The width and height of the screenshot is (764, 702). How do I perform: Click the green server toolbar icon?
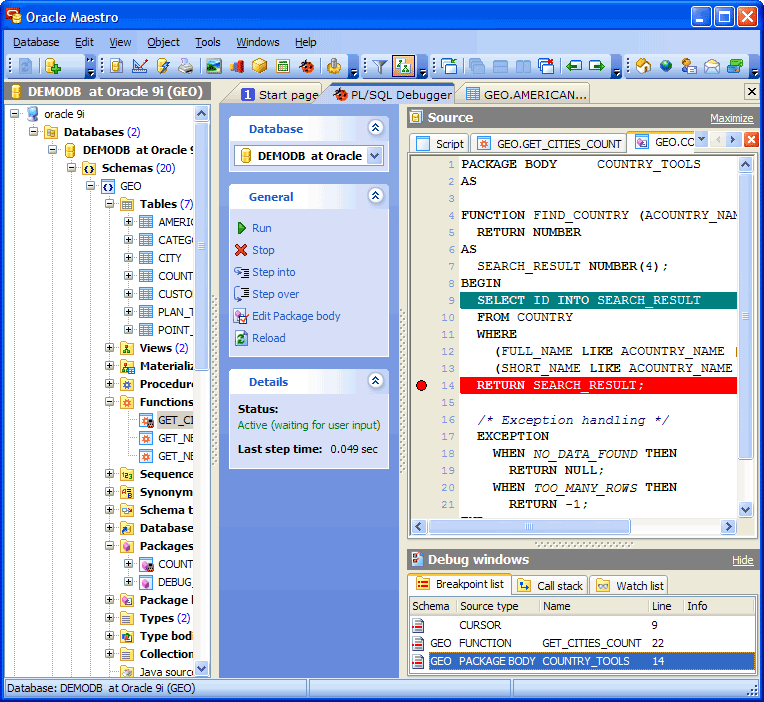coord(735,66)
